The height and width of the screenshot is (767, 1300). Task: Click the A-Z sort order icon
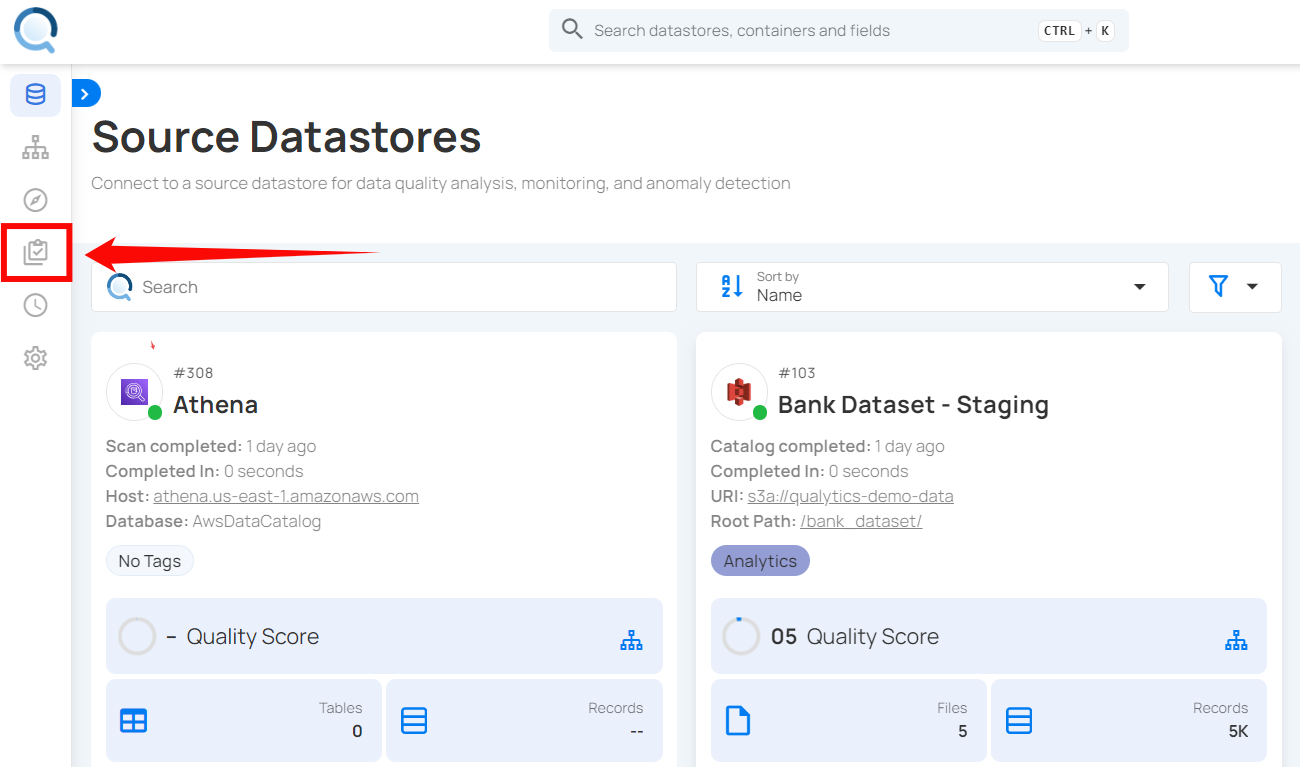(x=732, y=287)
